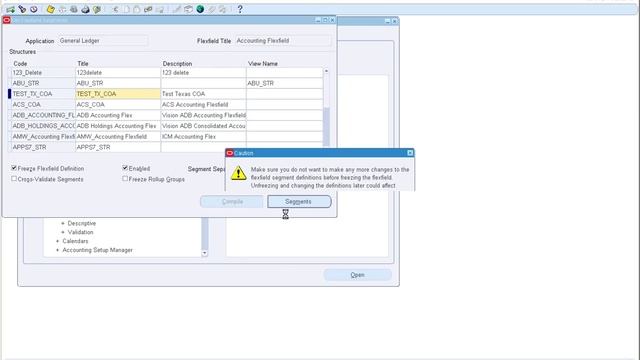Click the Translations globe icon
This screenshot has width=640, height=360.
[200, 9]
